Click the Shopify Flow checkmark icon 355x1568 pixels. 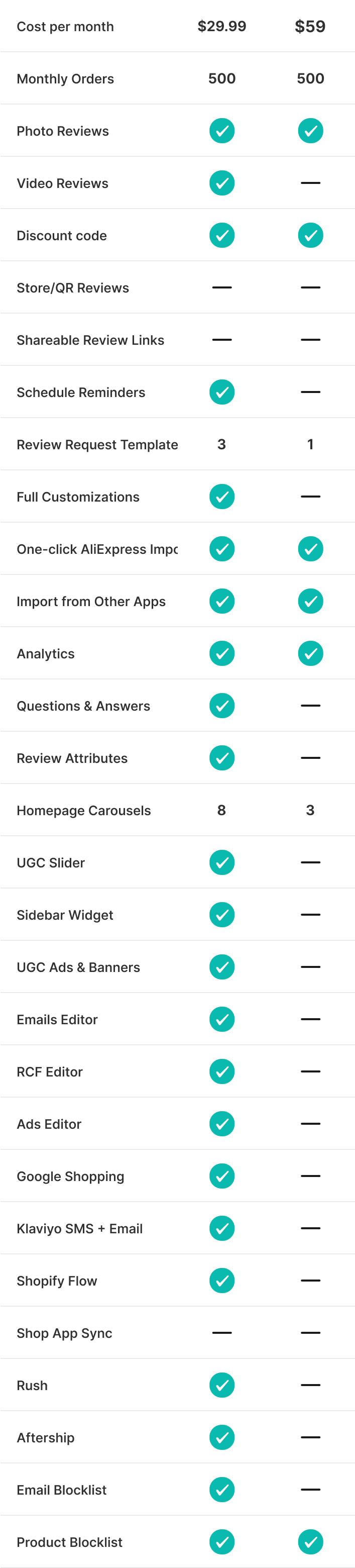[x=222, y=1281]
